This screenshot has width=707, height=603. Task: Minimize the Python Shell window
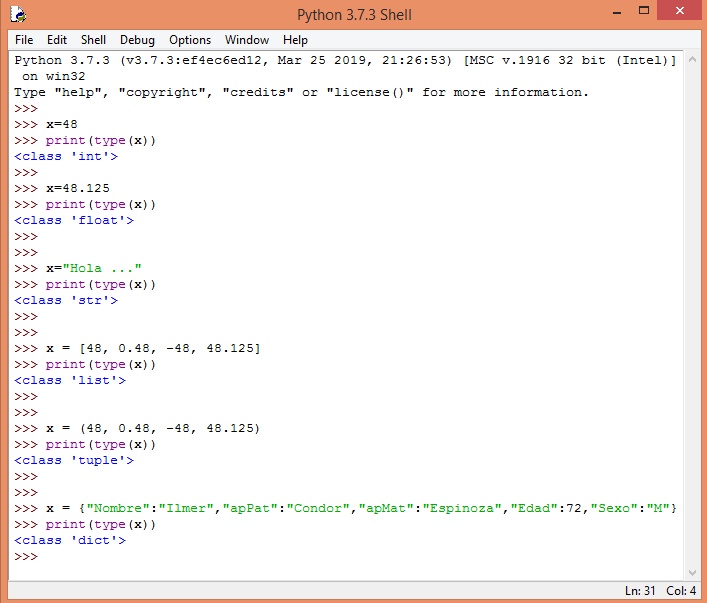(617, 11)
